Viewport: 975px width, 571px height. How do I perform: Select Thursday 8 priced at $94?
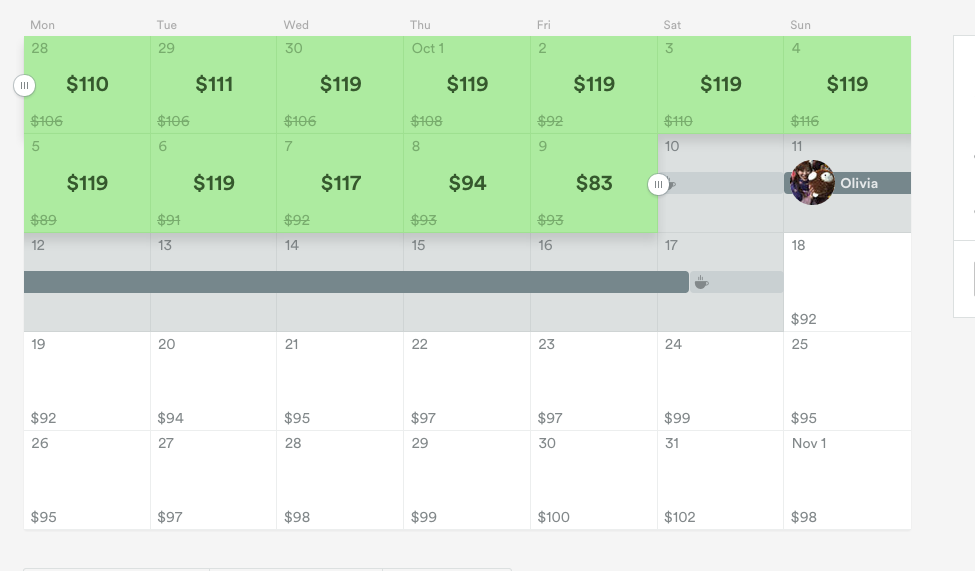click(467, 183)
